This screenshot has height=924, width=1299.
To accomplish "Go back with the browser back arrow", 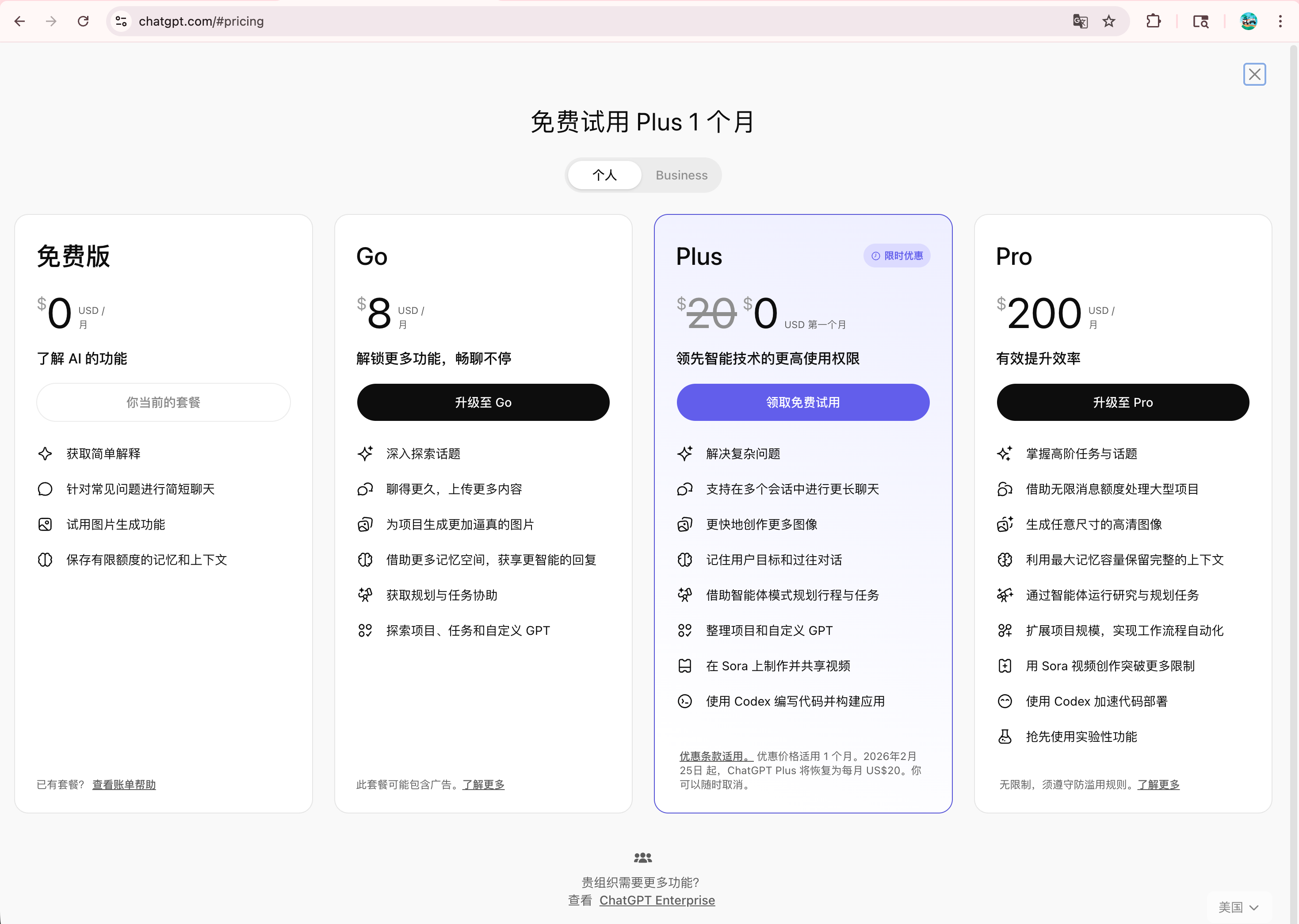I will (20, 22).
